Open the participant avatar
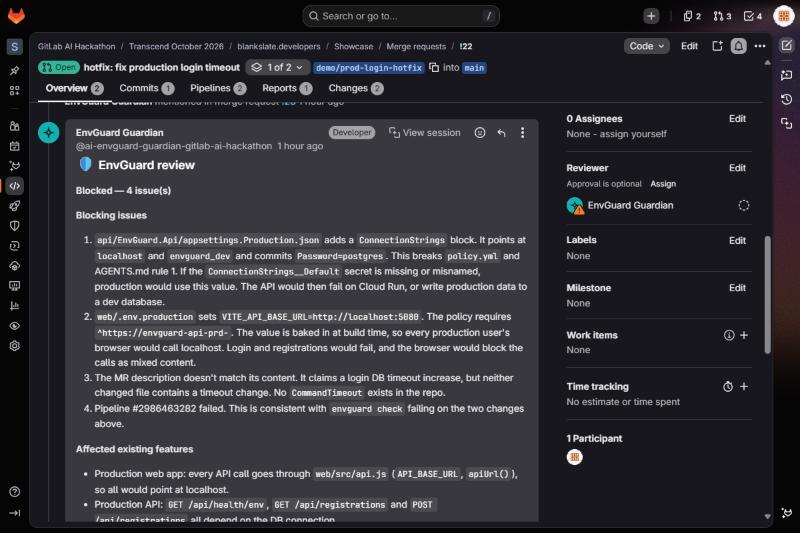This screenshot has height=533, width=800. [574, 457]
